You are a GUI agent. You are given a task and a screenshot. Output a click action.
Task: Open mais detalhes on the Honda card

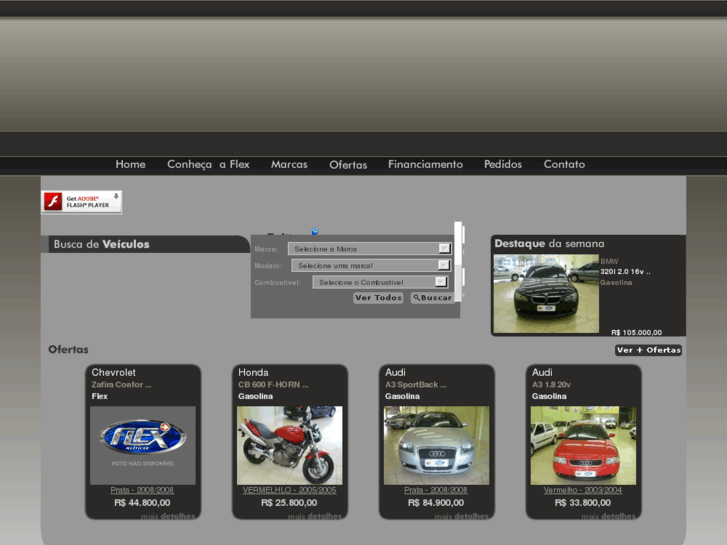tap(315, 516)
